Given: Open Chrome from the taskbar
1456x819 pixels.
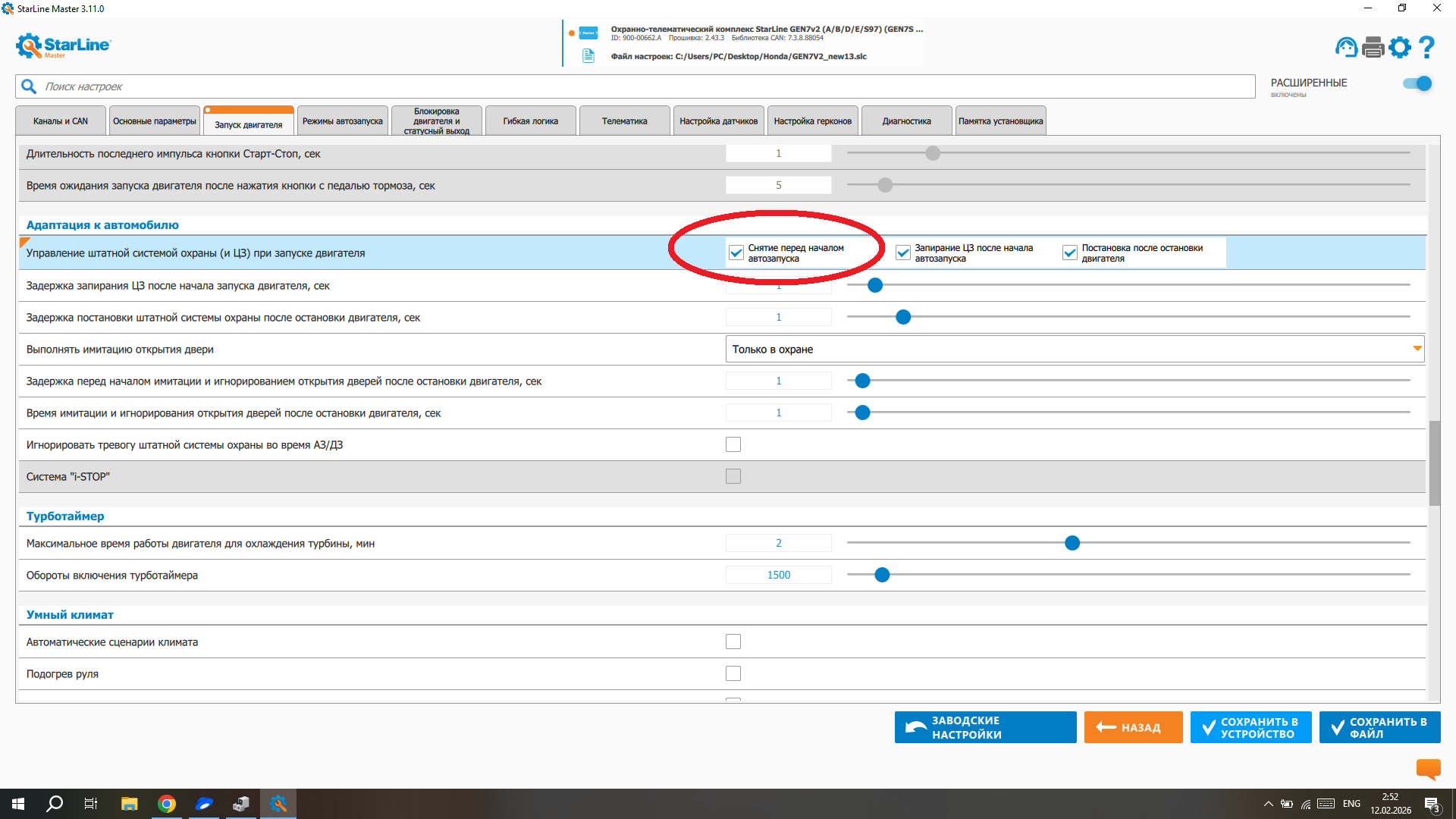Looking at the screenshot, I should [167, 804].
